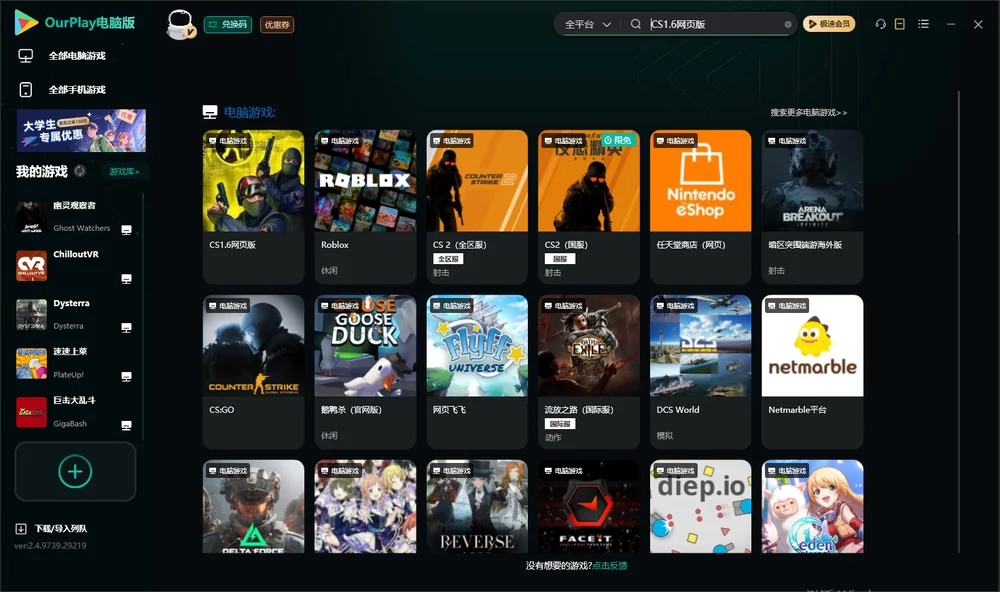Clear the search field text
The height and width of the screenshot is (592, 1000).
(788, 24)
